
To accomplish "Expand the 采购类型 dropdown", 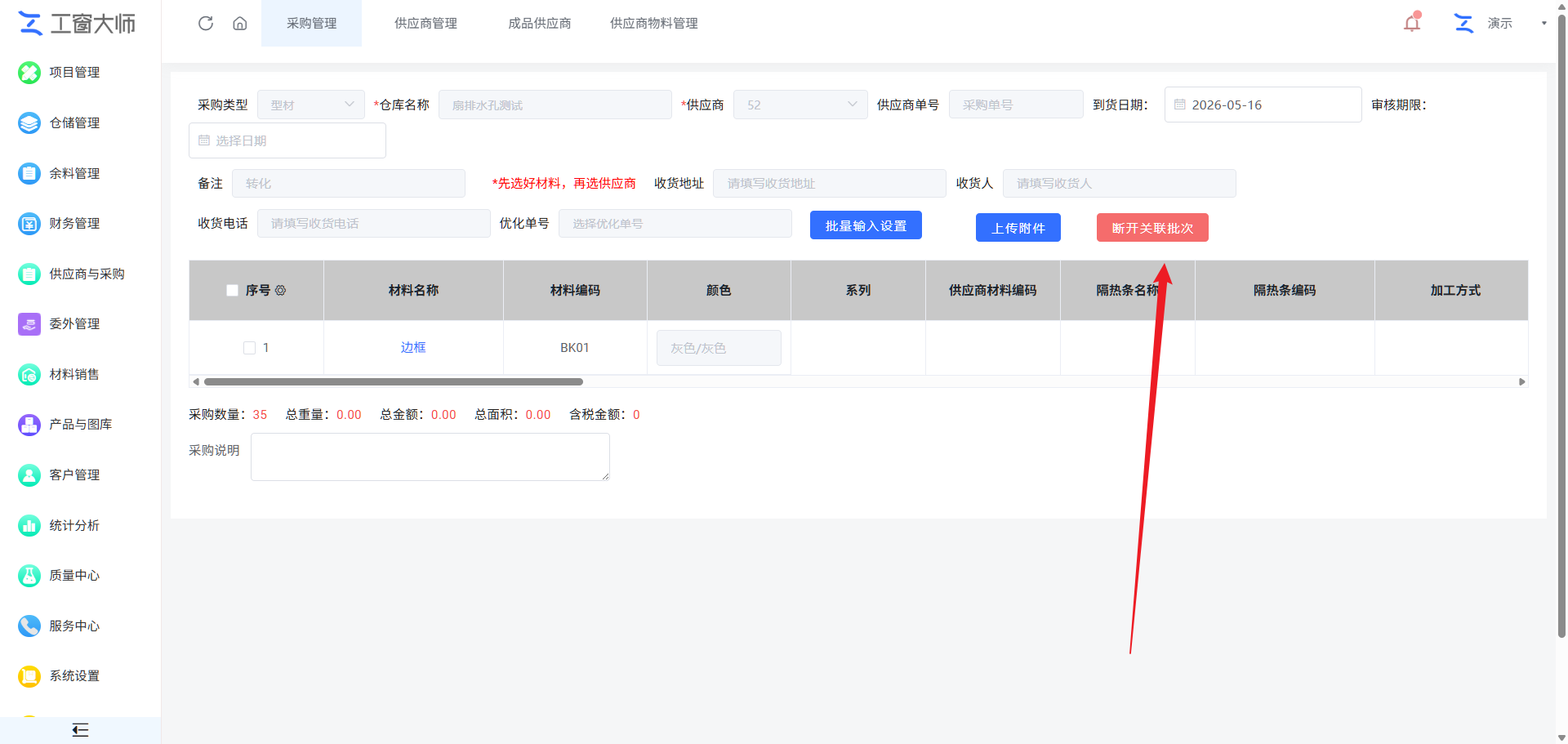I will point(311,105).
